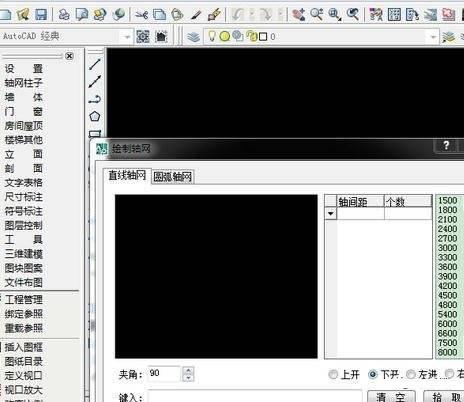This screenshot has width=464, height=402.
Task: Select the 上开 radio button
Action: click(x=333, y=374)
